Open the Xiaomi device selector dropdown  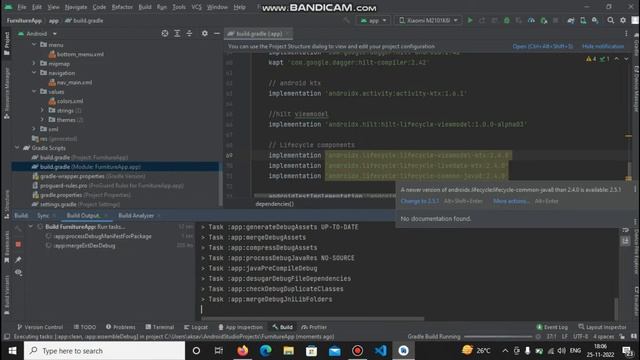point(428,20)
